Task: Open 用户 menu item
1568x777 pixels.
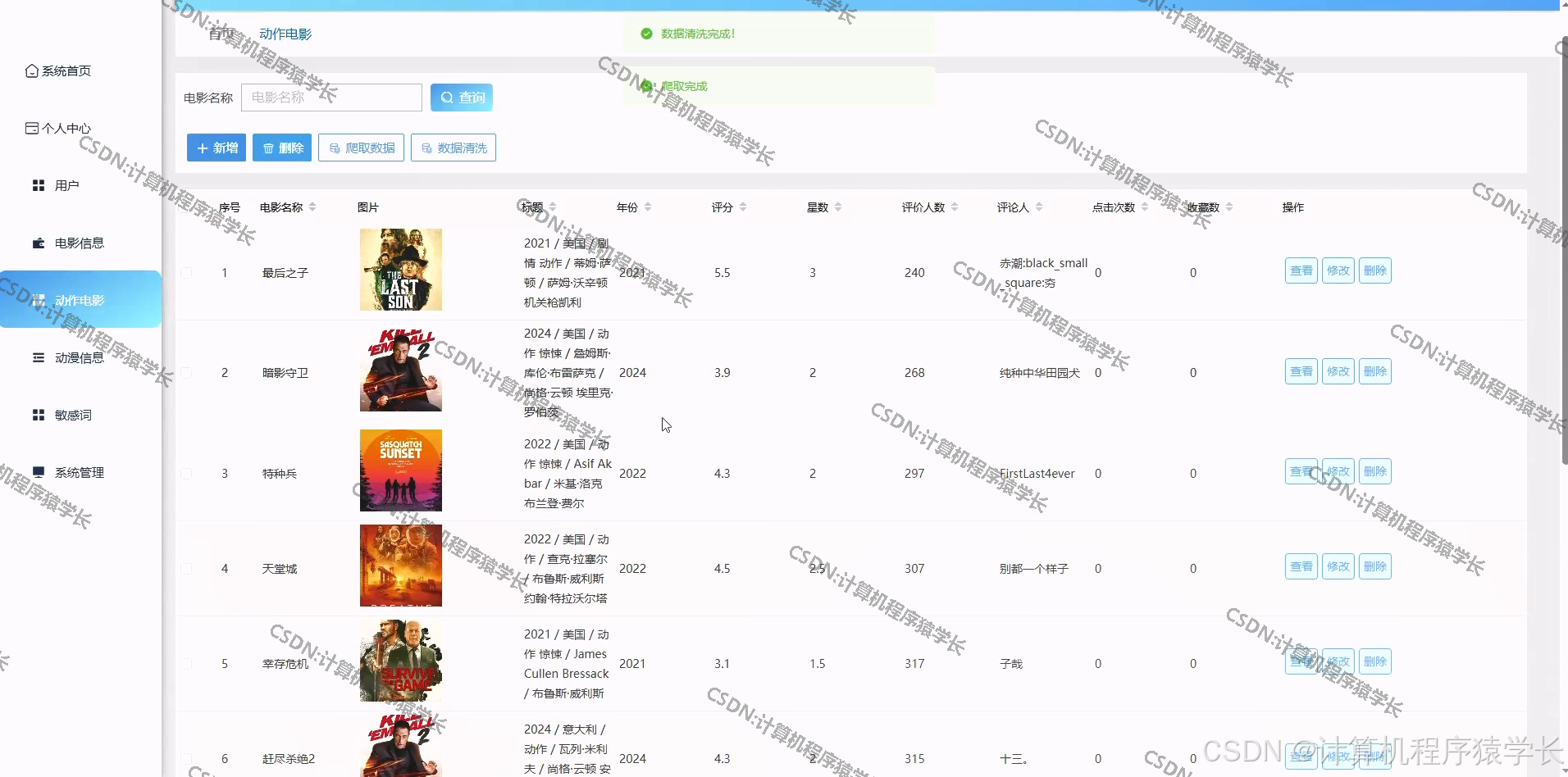Action: [x=80, y=186]
